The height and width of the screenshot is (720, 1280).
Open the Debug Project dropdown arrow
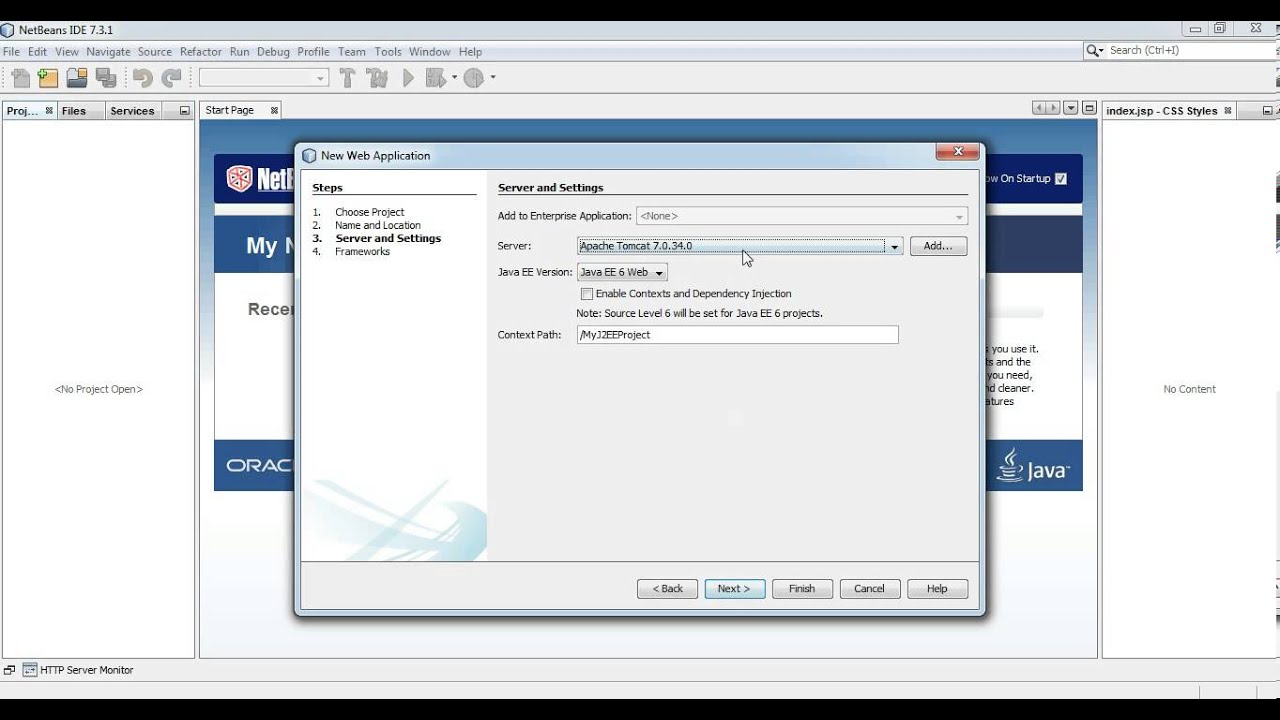pyautogui.click(x=455, y=78)
